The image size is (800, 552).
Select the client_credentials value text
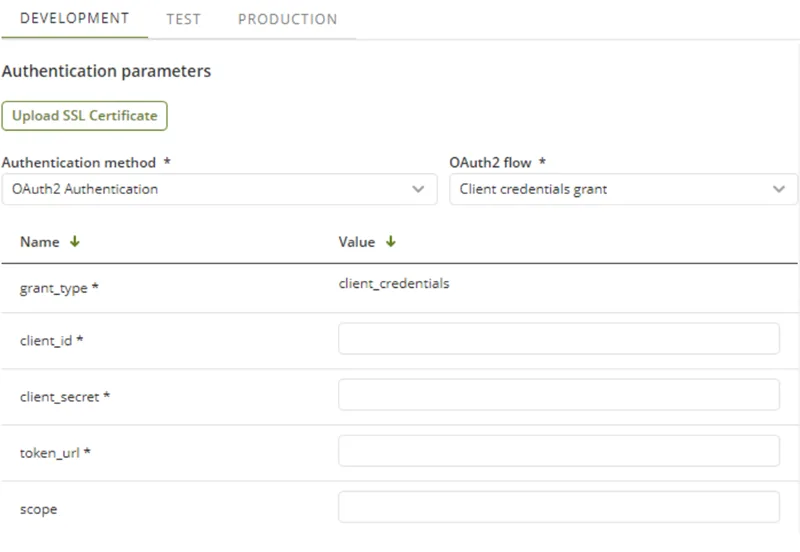point(394,284)
